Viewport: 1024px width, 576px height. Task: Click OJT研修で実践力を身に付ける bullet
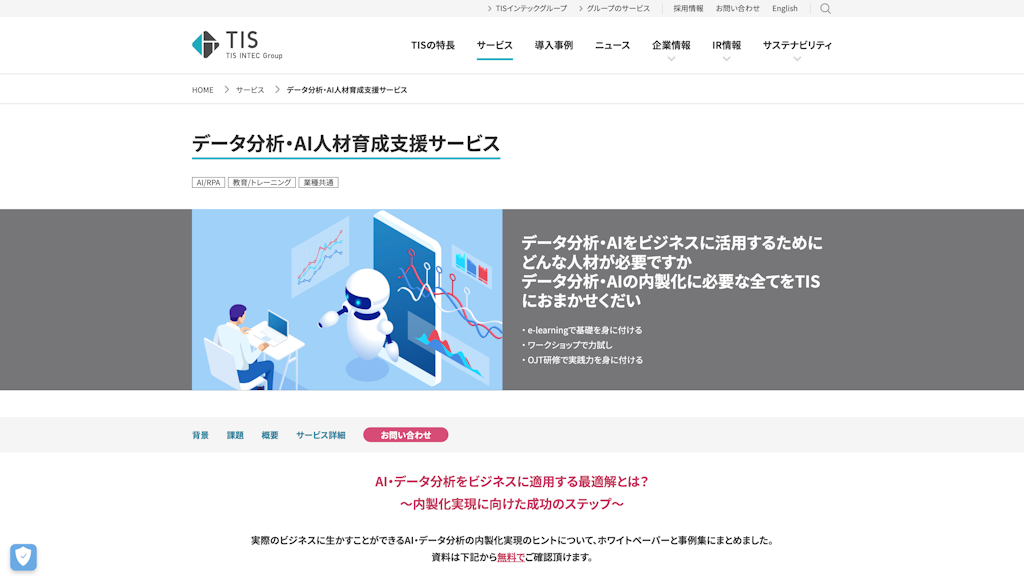[582, 360]
